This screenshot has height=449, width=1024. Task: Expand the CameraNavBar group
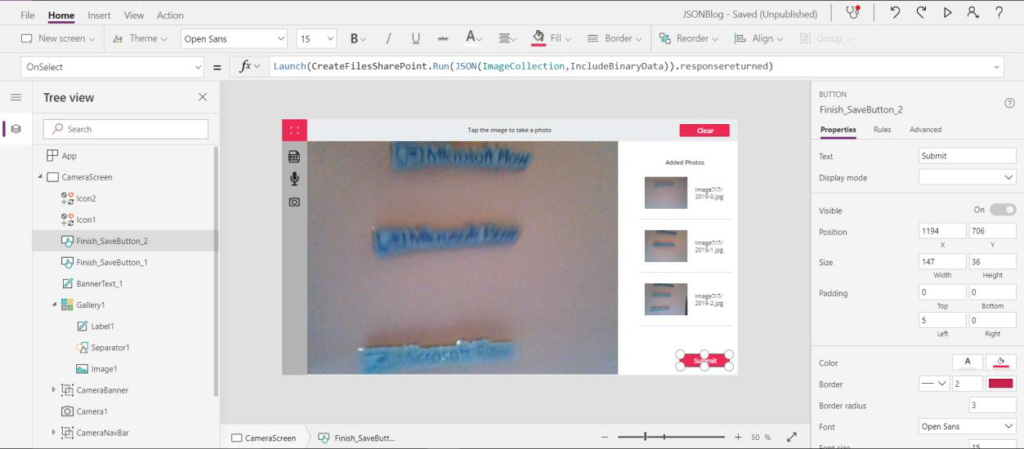coord(54,433)
